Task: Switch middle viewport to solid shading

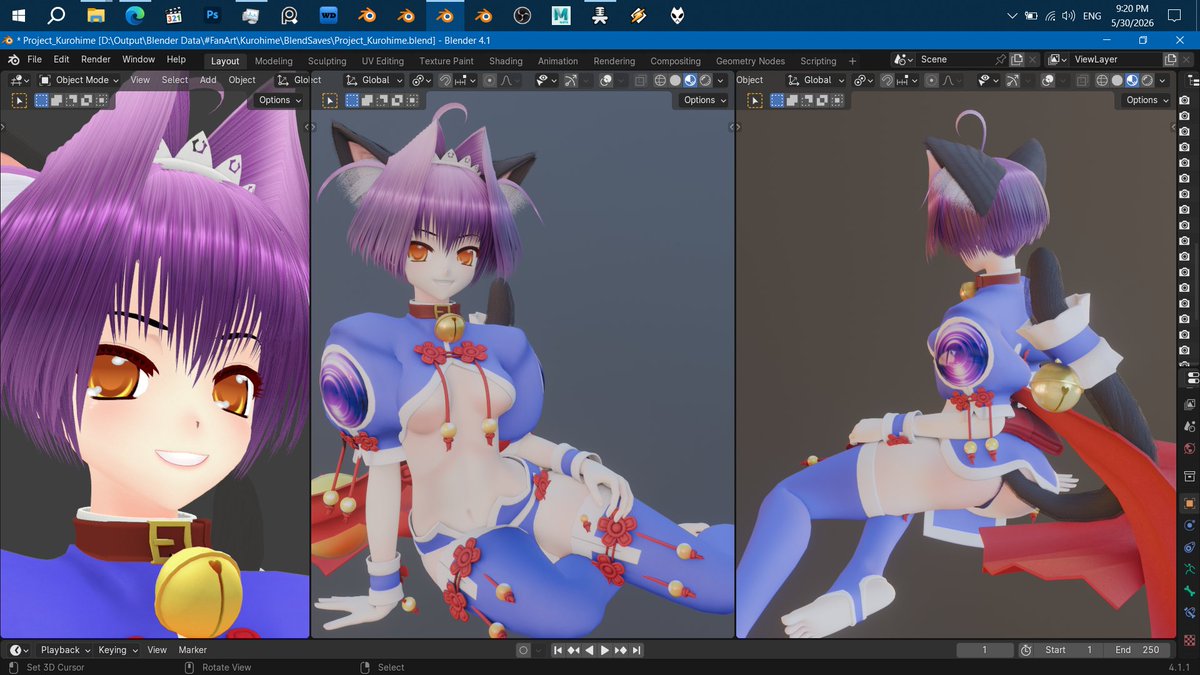Action: pos(675,80)
